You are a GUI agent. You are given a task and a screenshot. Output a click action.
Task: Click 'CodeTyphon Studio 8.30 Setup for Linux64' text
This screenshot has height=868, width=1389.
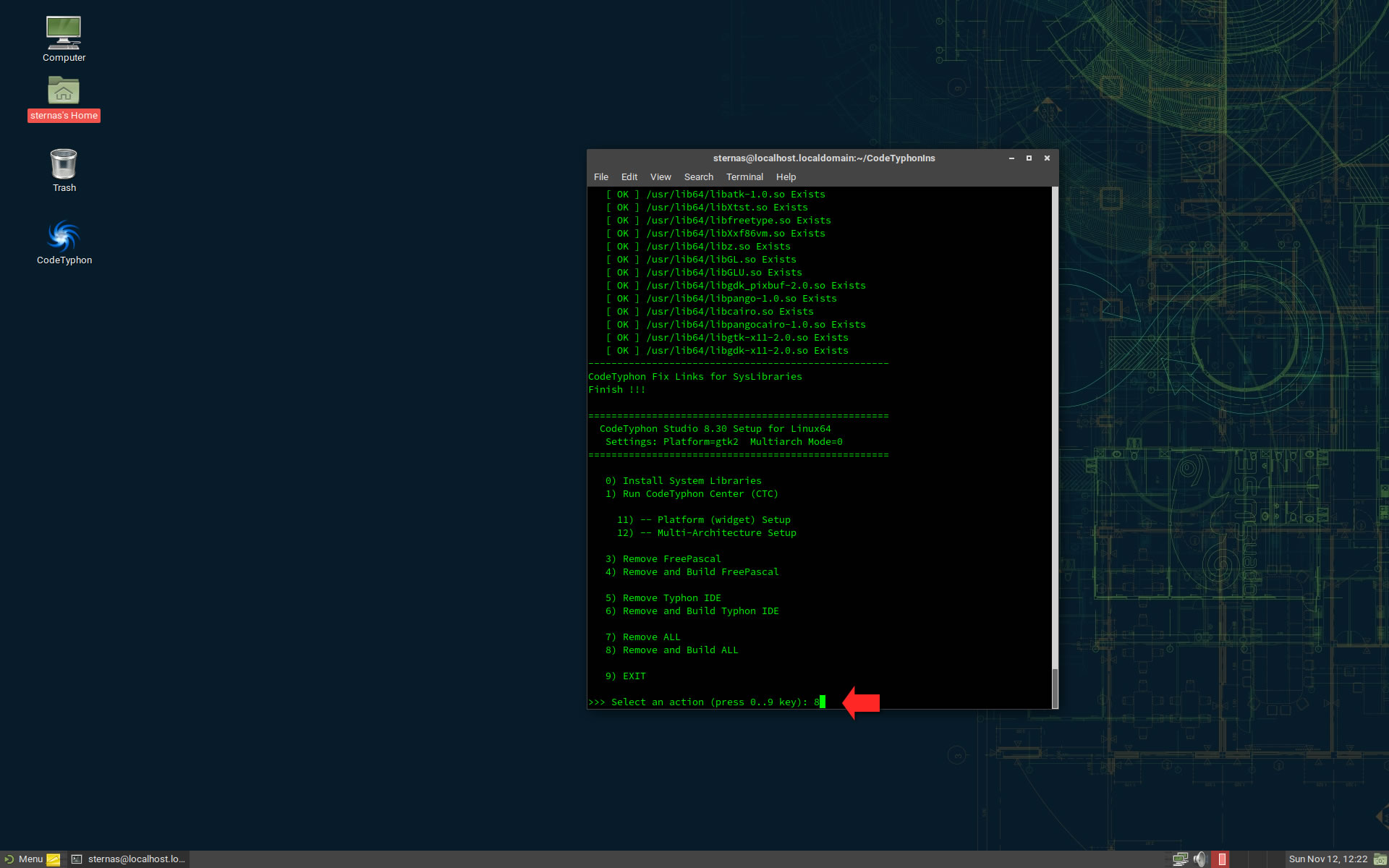pos(715,429)
